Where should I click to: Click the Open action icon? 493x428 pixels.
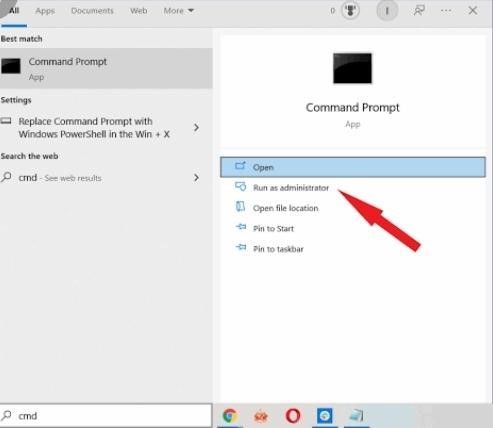[240, 166]
